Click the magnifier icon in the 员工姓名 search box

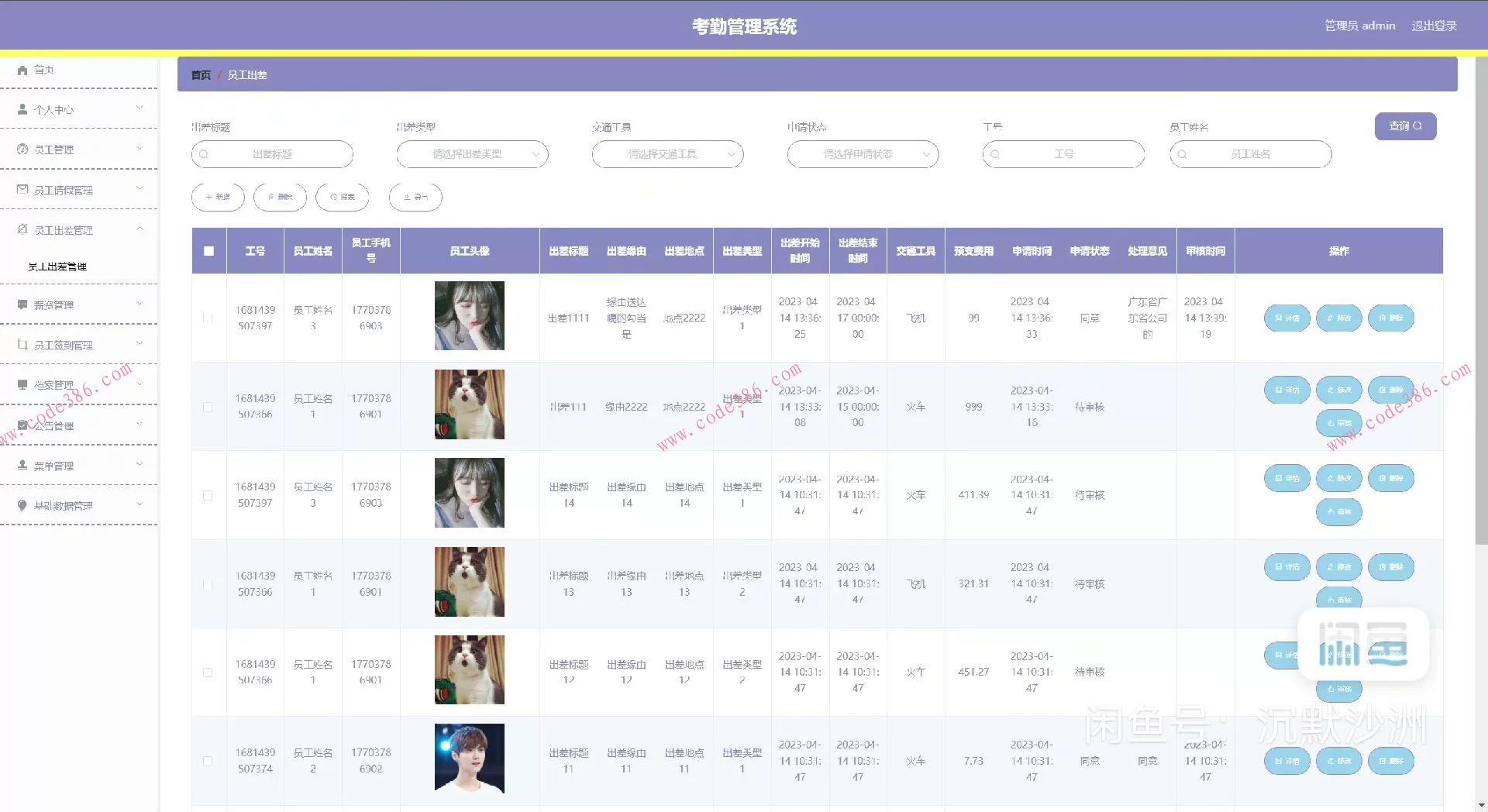(x=1183, y=154)
